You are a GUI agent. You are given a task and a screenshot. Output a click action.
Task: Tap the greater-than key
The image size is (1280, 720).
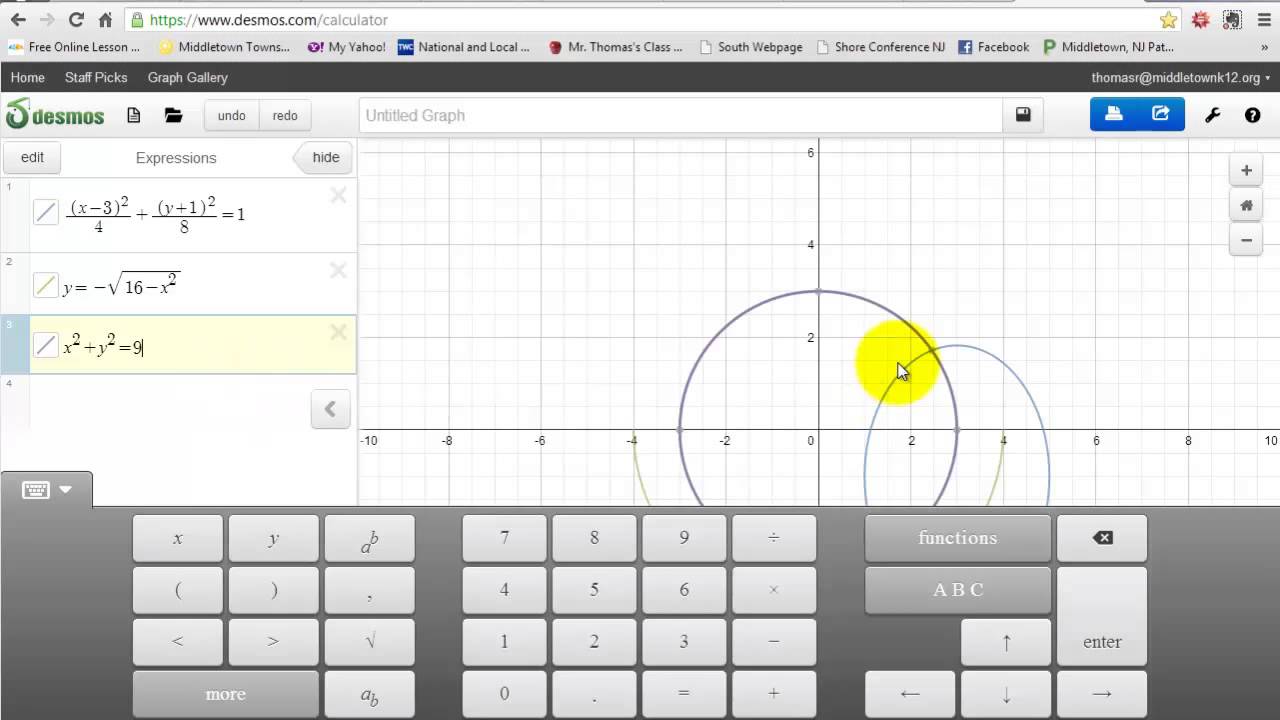click(274, 642)
